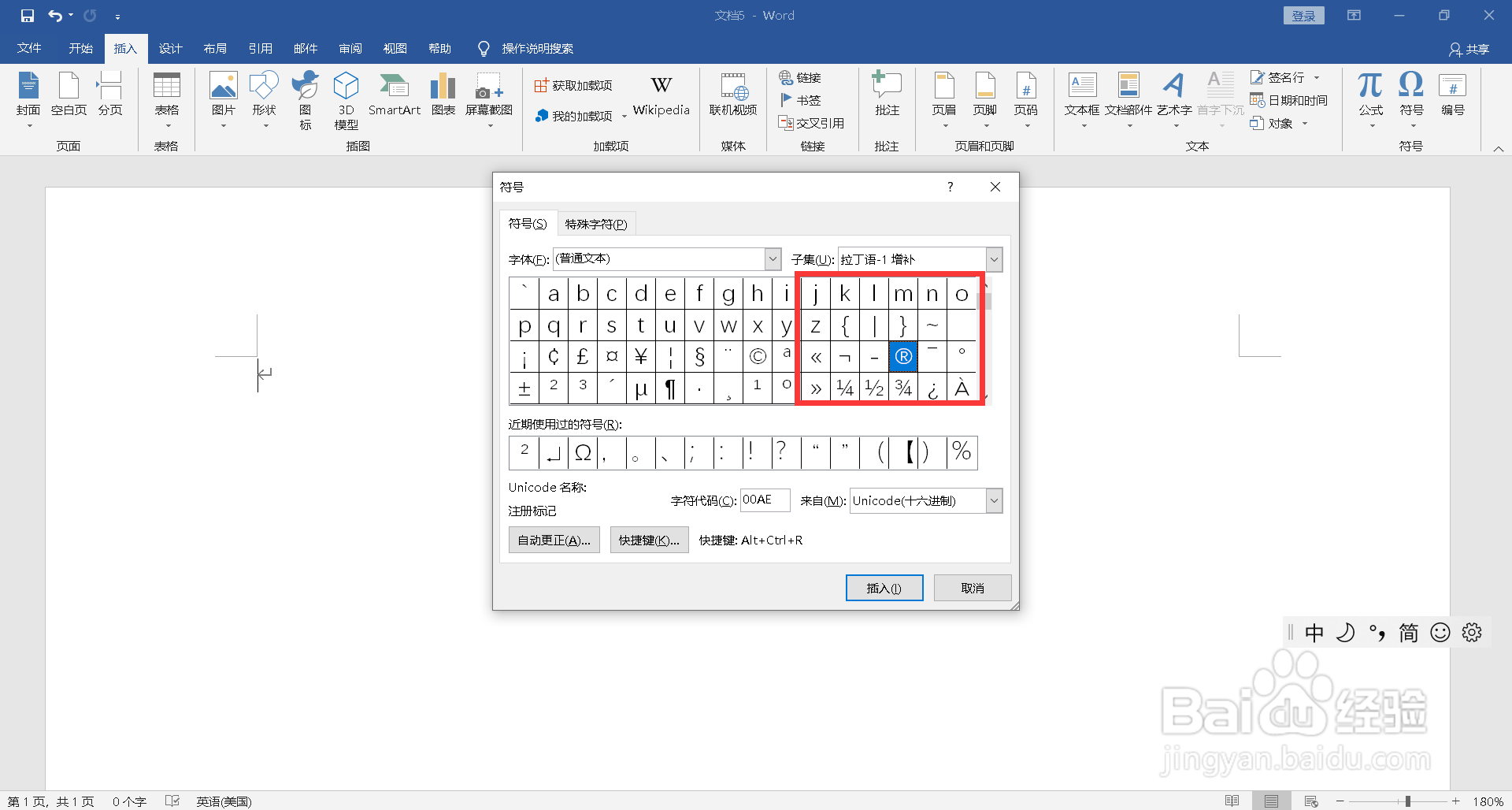Insert a blank page (空白页)
The width and height of the screenshot is (1512, 810).
(x=69, y=95)
